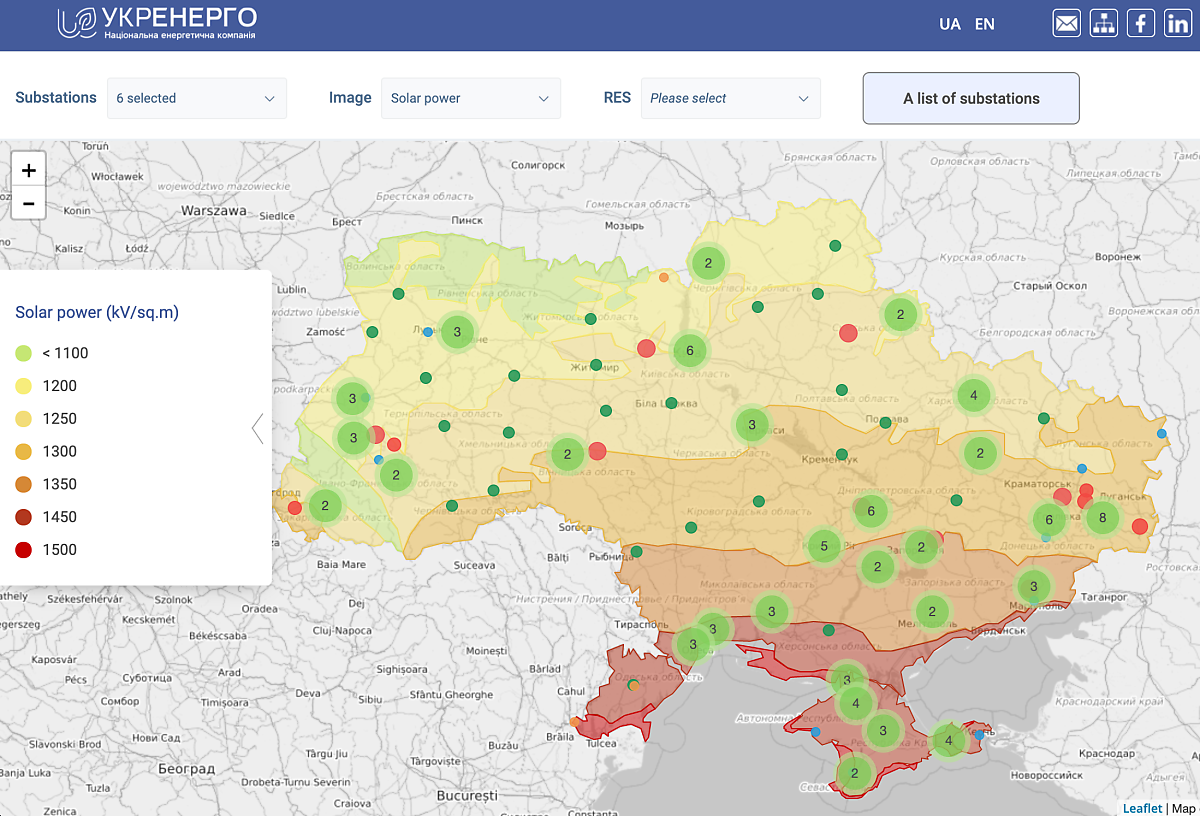The image size is (1200, 816).
Task: Open the Facebook page icon
Action: tap(1141, 23)
